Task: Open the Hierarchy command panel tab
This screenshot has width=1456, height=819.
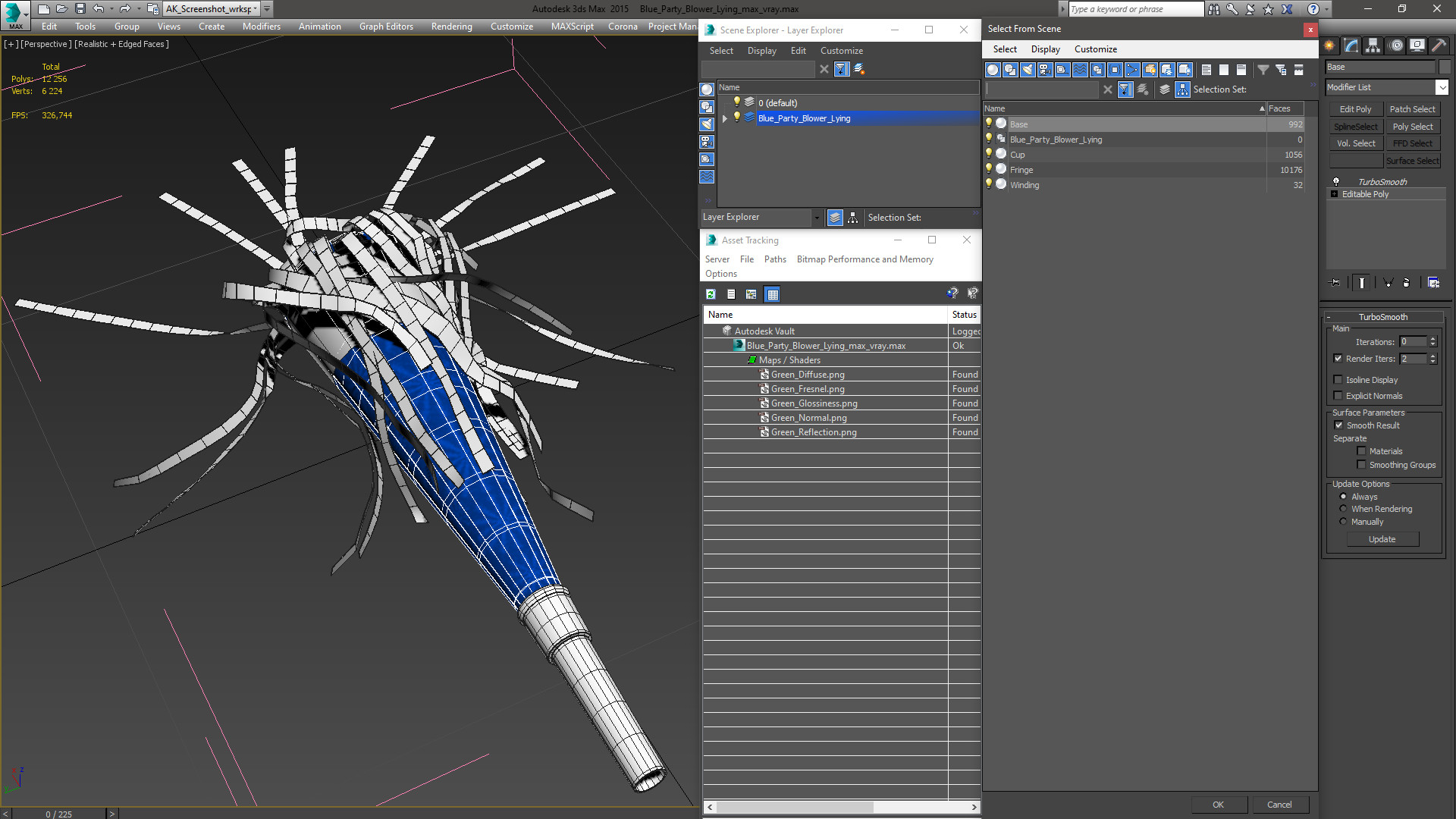Action: click(x=1373, y=45)
